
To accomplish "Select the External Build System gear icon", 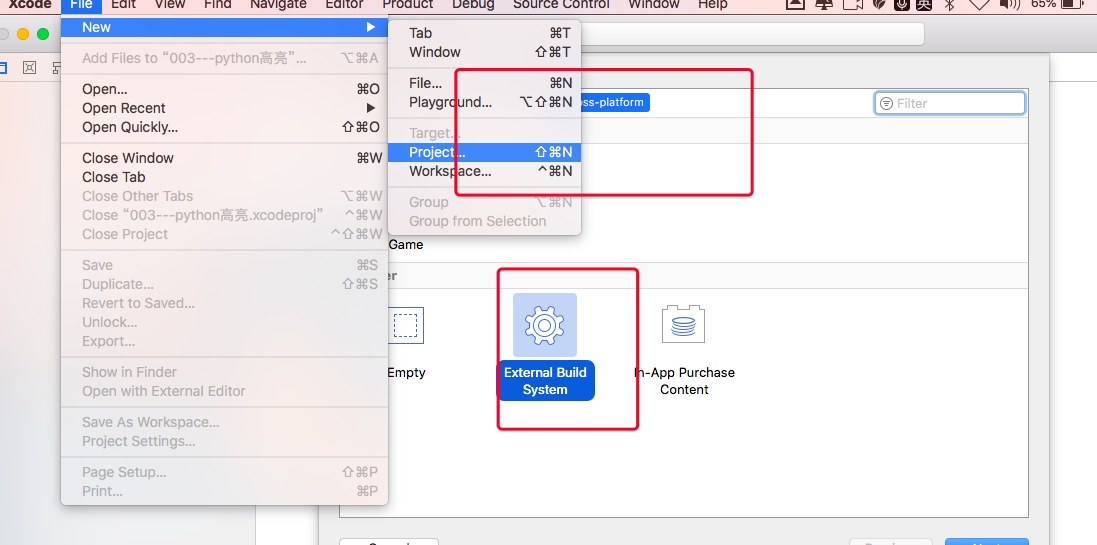I will (544, 325).
